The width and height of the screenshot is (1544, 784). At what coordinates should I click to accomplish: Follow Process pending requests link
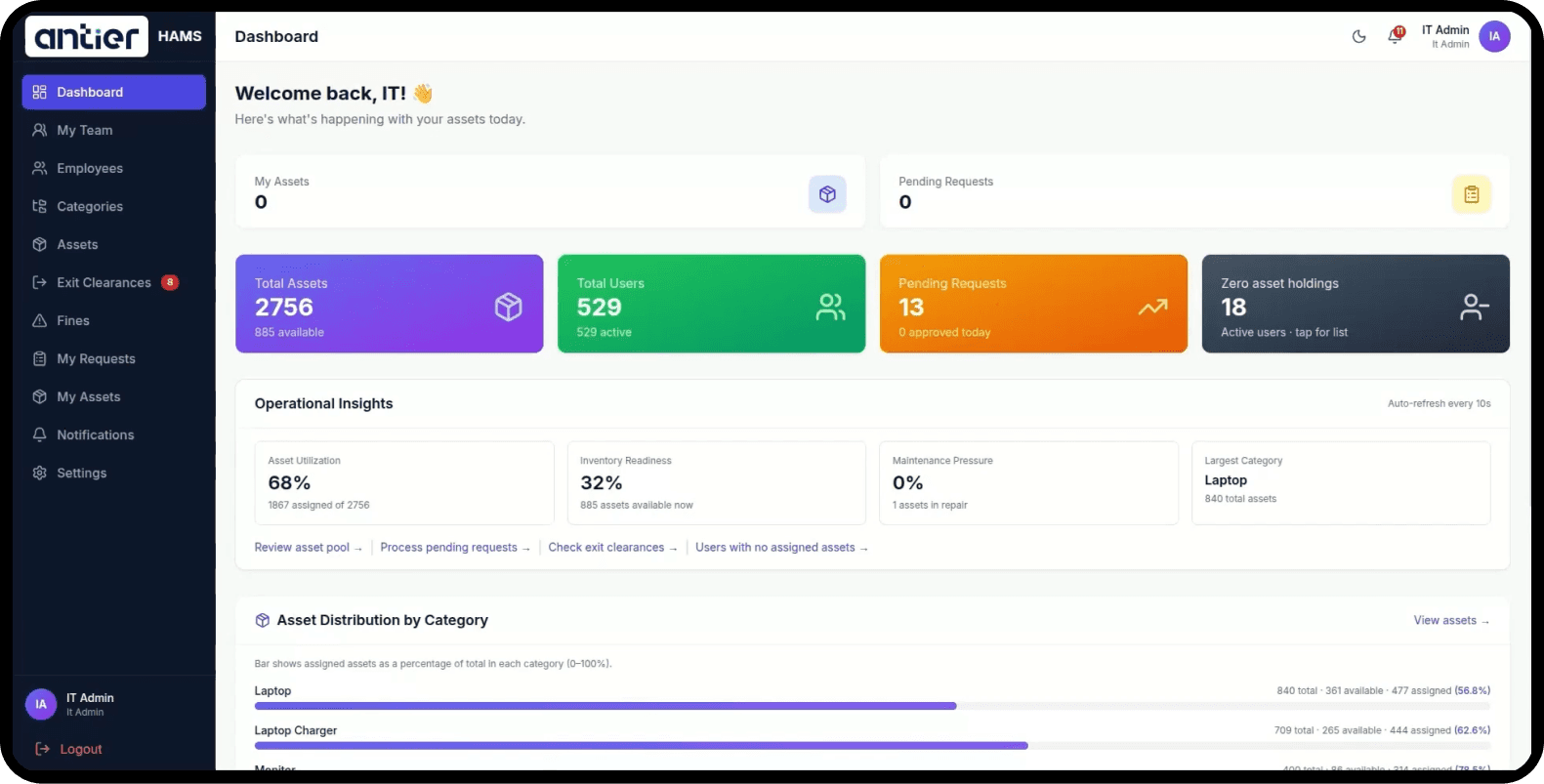pos(455,548)
